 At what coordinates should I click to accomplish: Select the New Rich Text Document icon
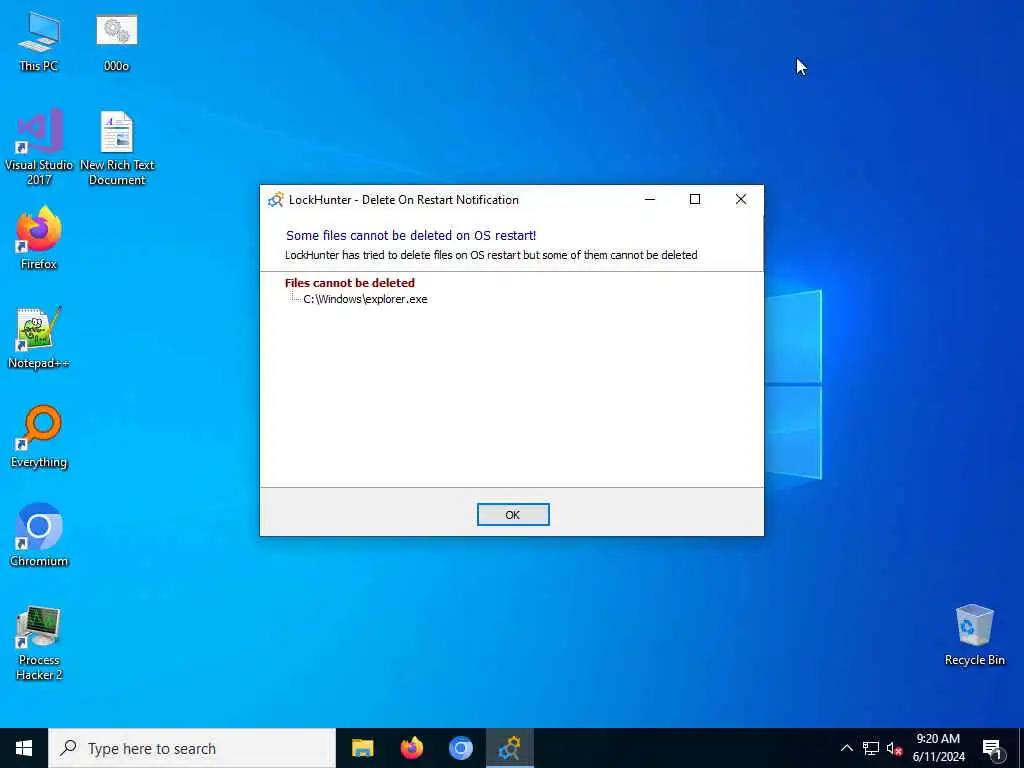117,148
